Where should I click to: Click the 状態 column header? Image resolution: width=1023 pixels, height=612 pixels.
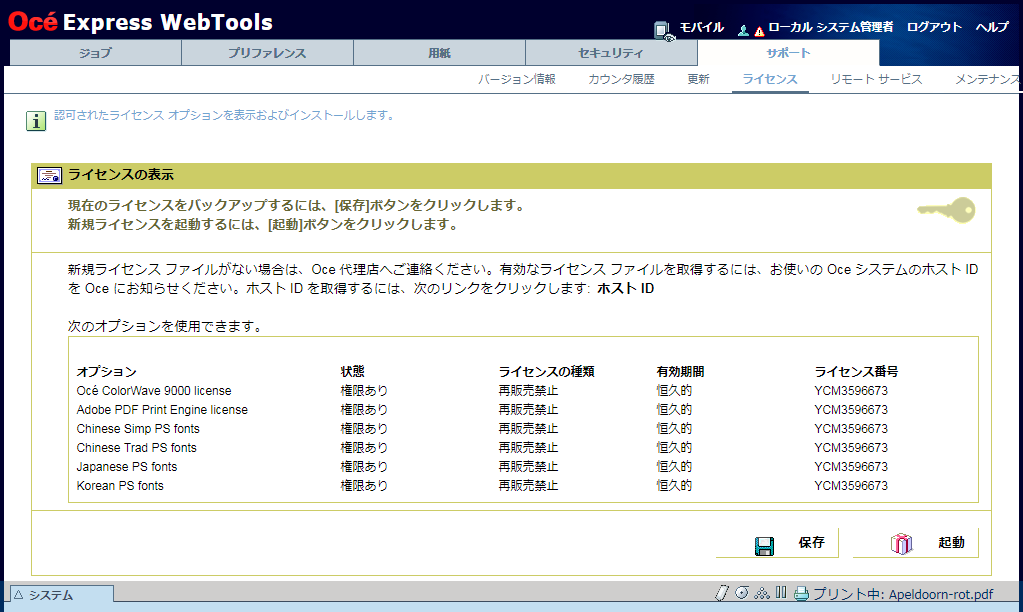point(352,371)
